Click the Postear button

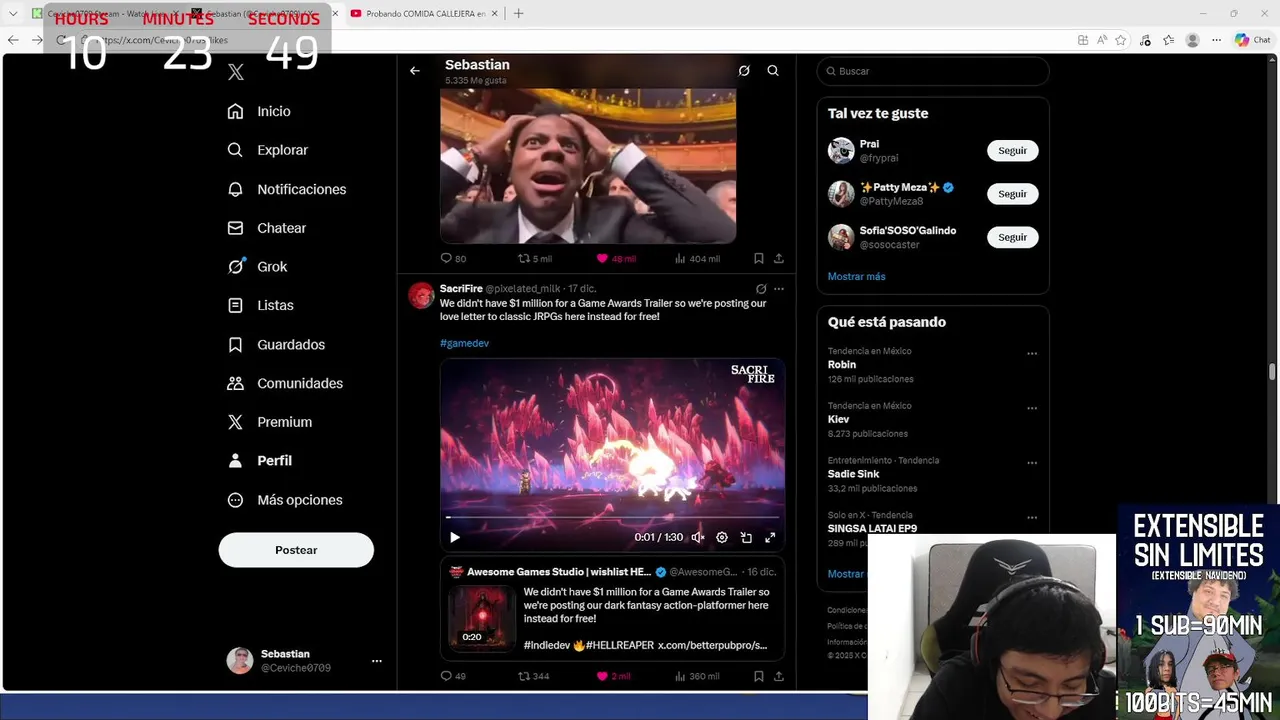(x=296, y=550)
